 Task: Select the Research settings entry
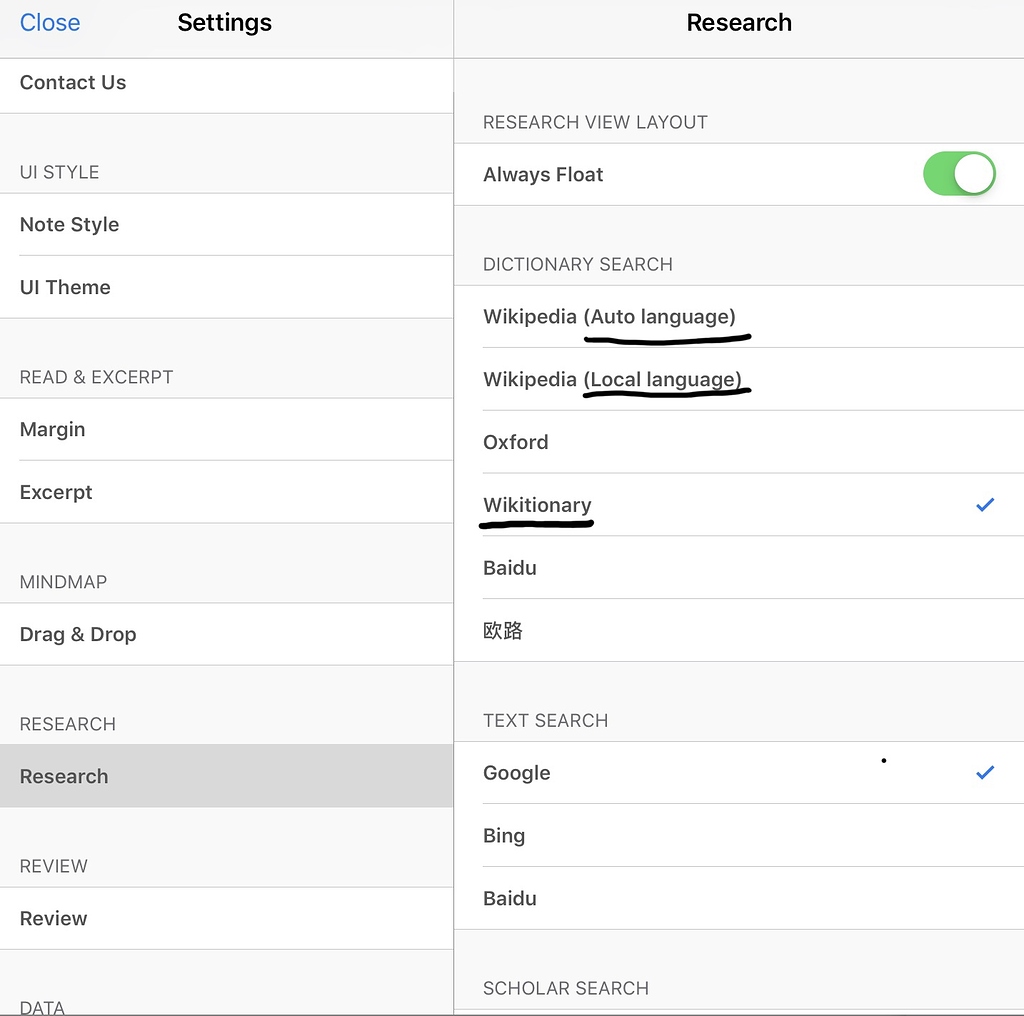coord(64,776)
